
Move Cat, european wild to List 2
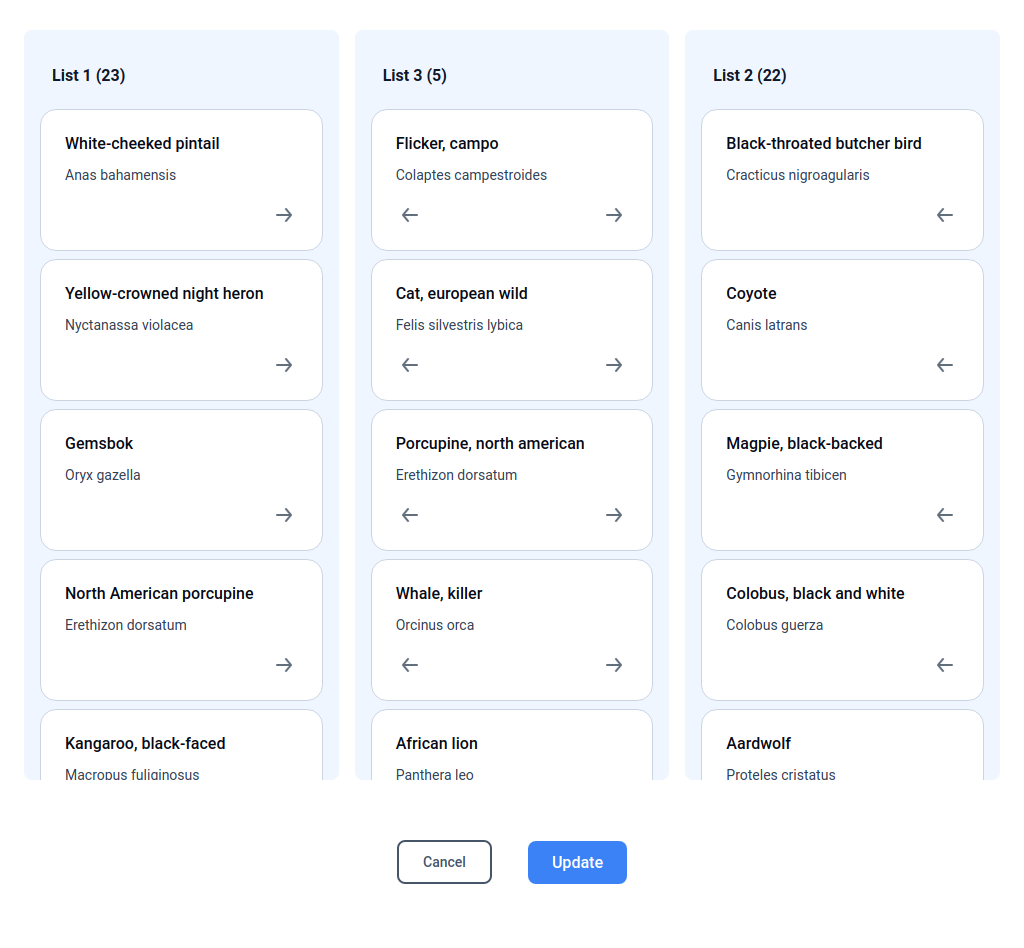click(x=613, y=365)
